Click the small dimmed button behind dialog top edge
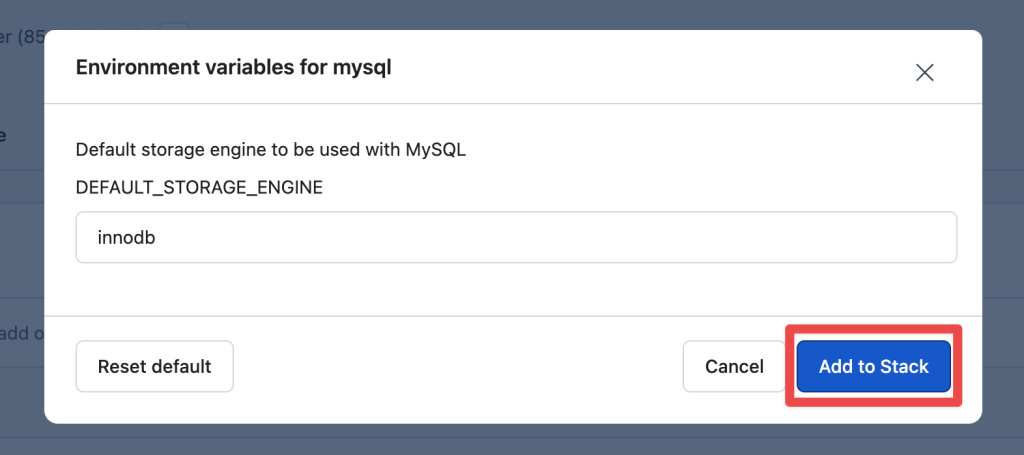 click(175, 26)
